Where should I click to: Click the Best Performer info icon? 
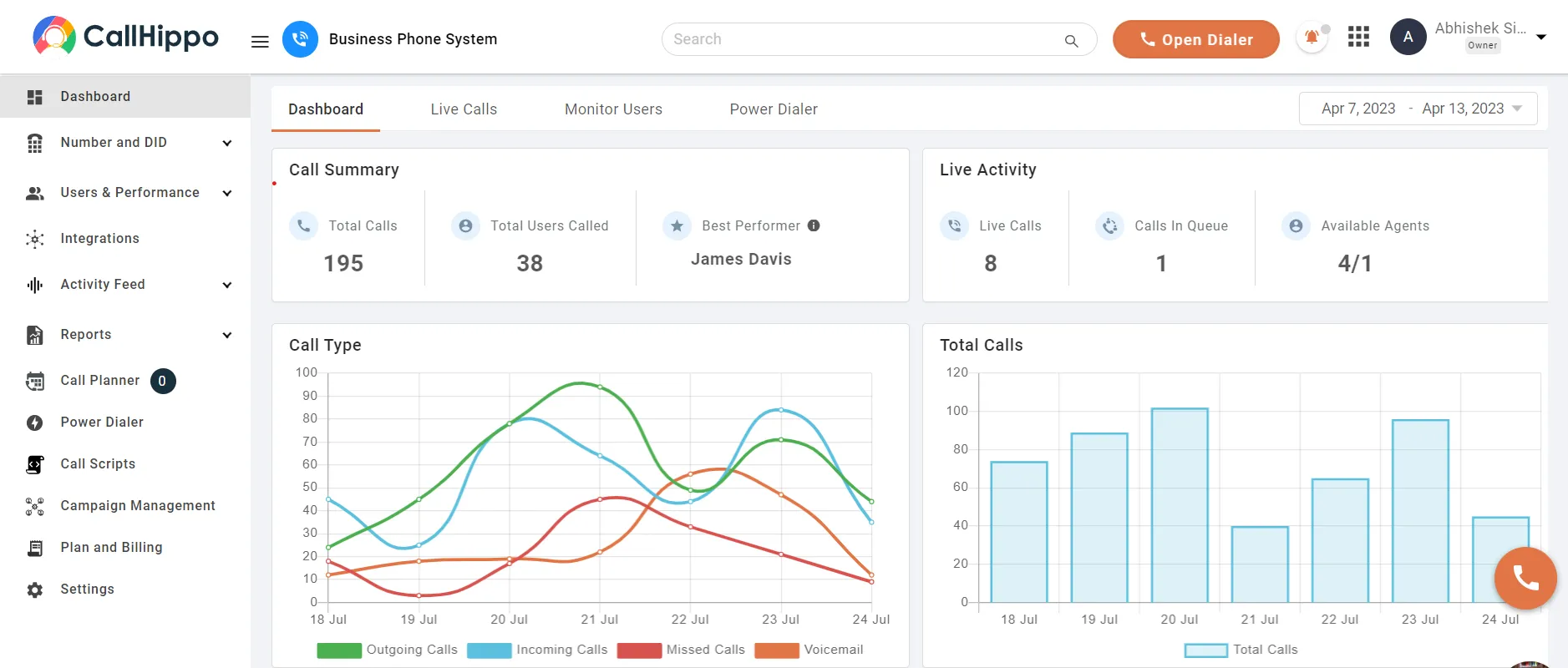click(814, 225)
